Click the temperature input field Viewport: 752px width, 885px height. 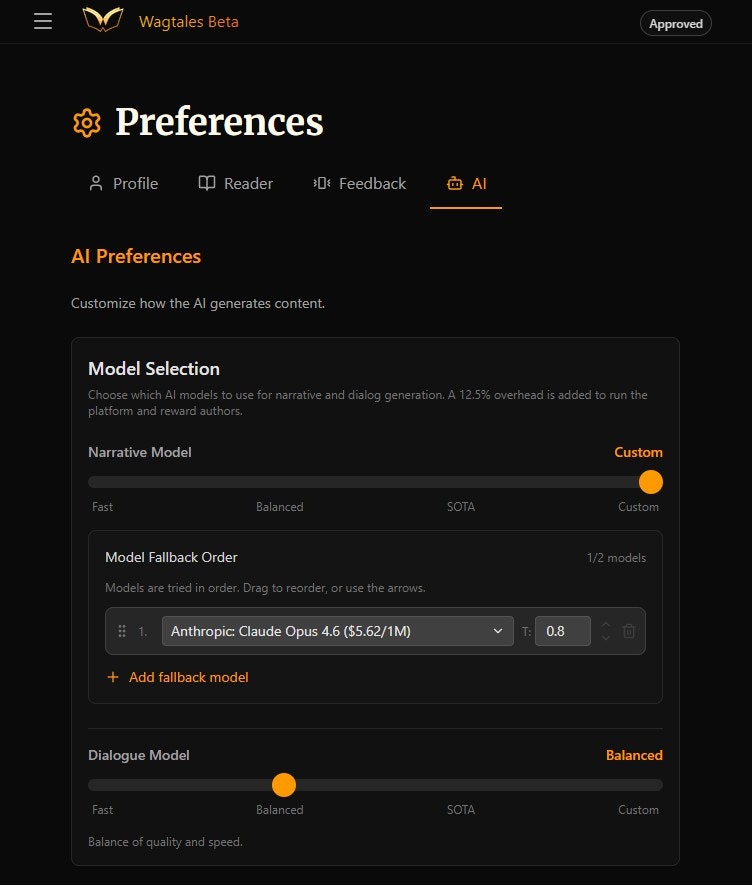point(562,631)
